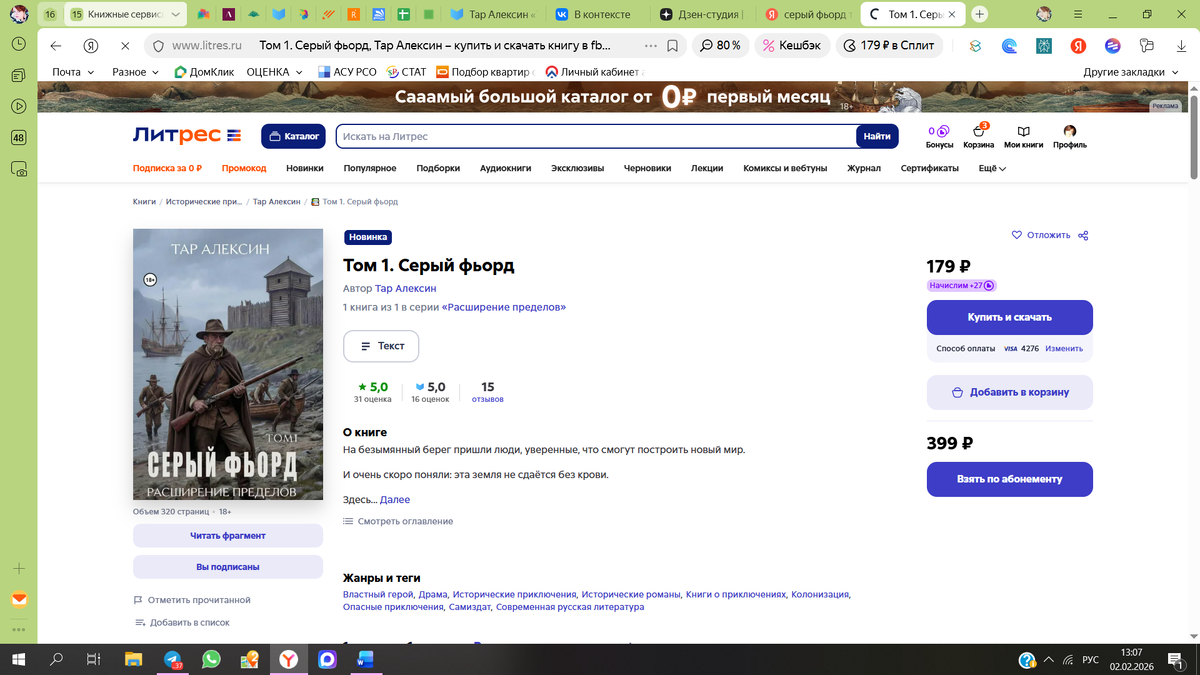Click Взять по абонементу button
Screen dimensions: 1200x675
[1010, 479]
